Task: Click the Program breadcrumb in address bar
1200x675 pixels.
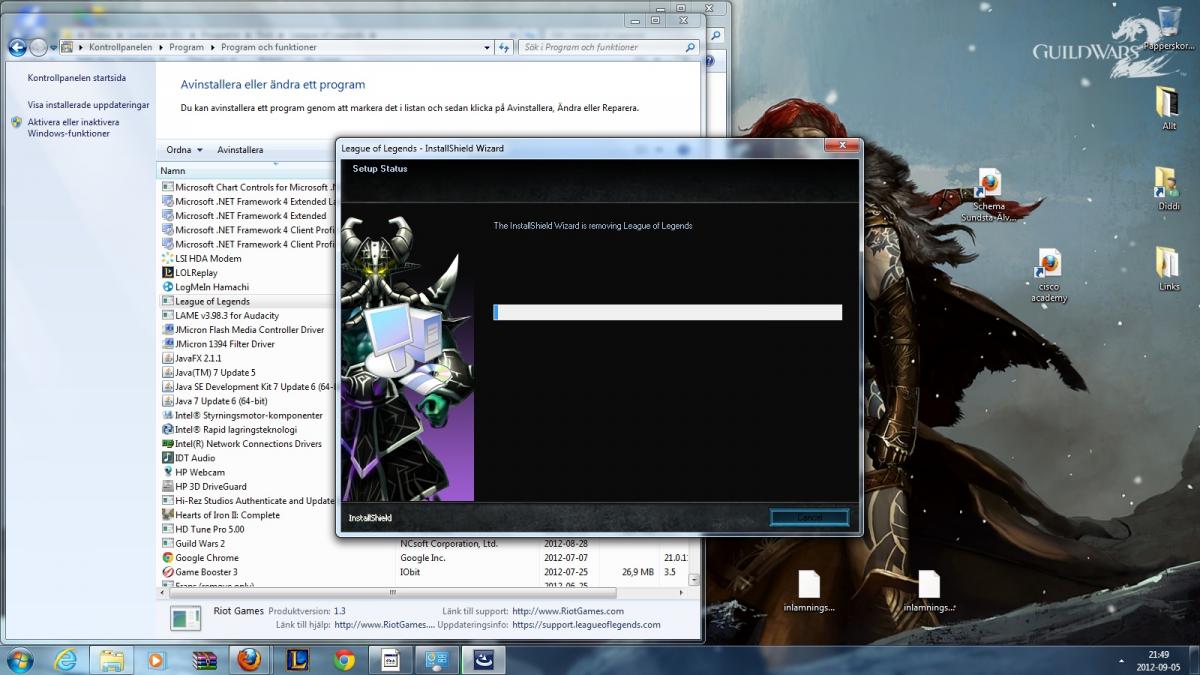Action: [x=186, y=47]
